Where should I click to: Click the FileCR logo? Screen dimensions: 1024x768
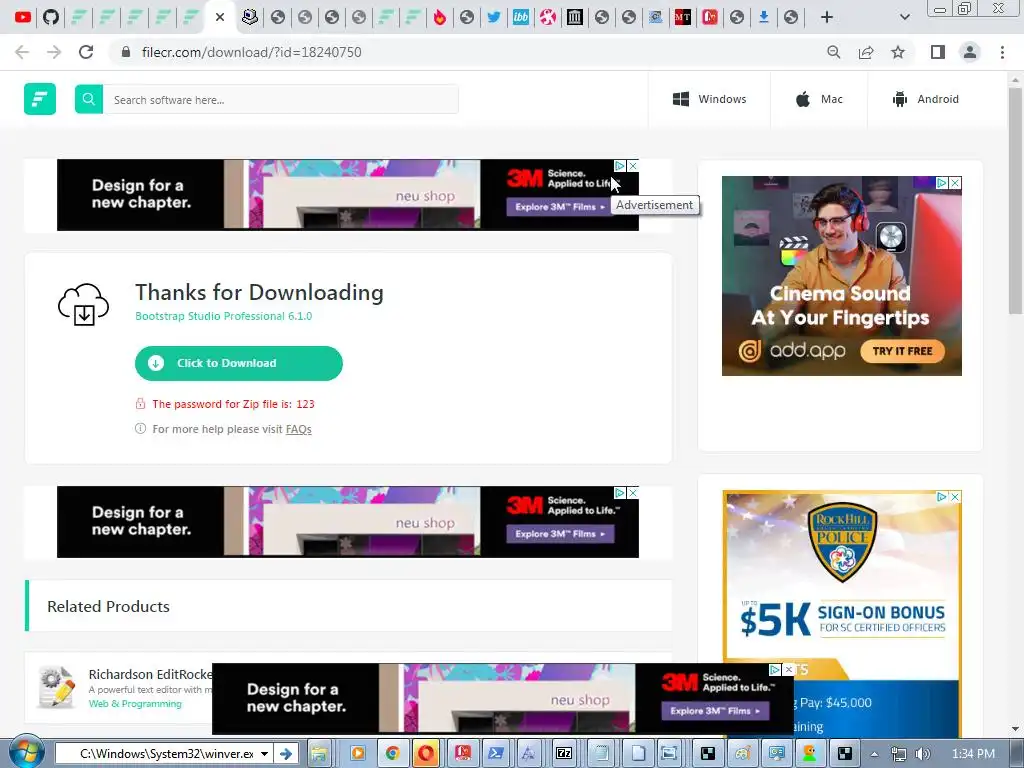pyautogui.click(x=40, y=99)
